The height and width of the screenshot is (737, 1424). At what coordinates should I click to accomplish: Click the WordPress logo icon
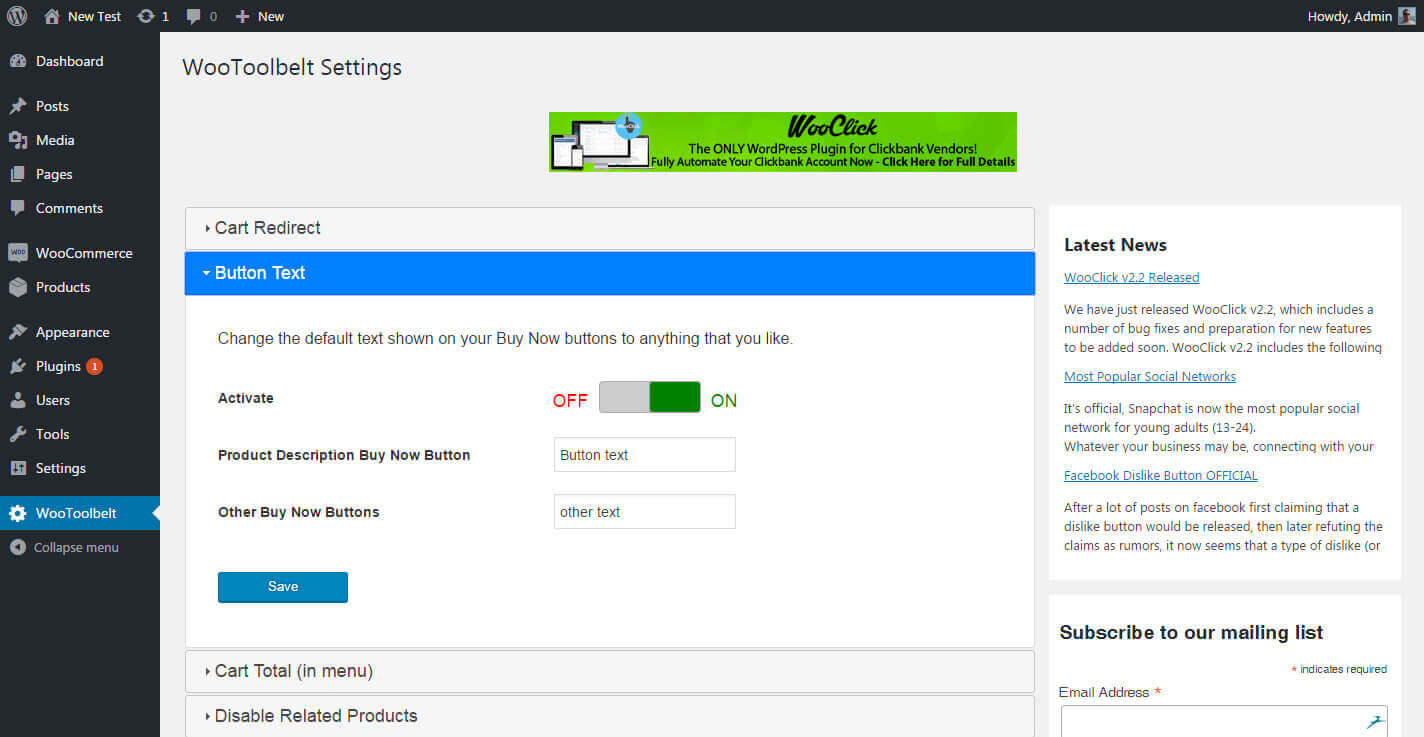(17, 16)
